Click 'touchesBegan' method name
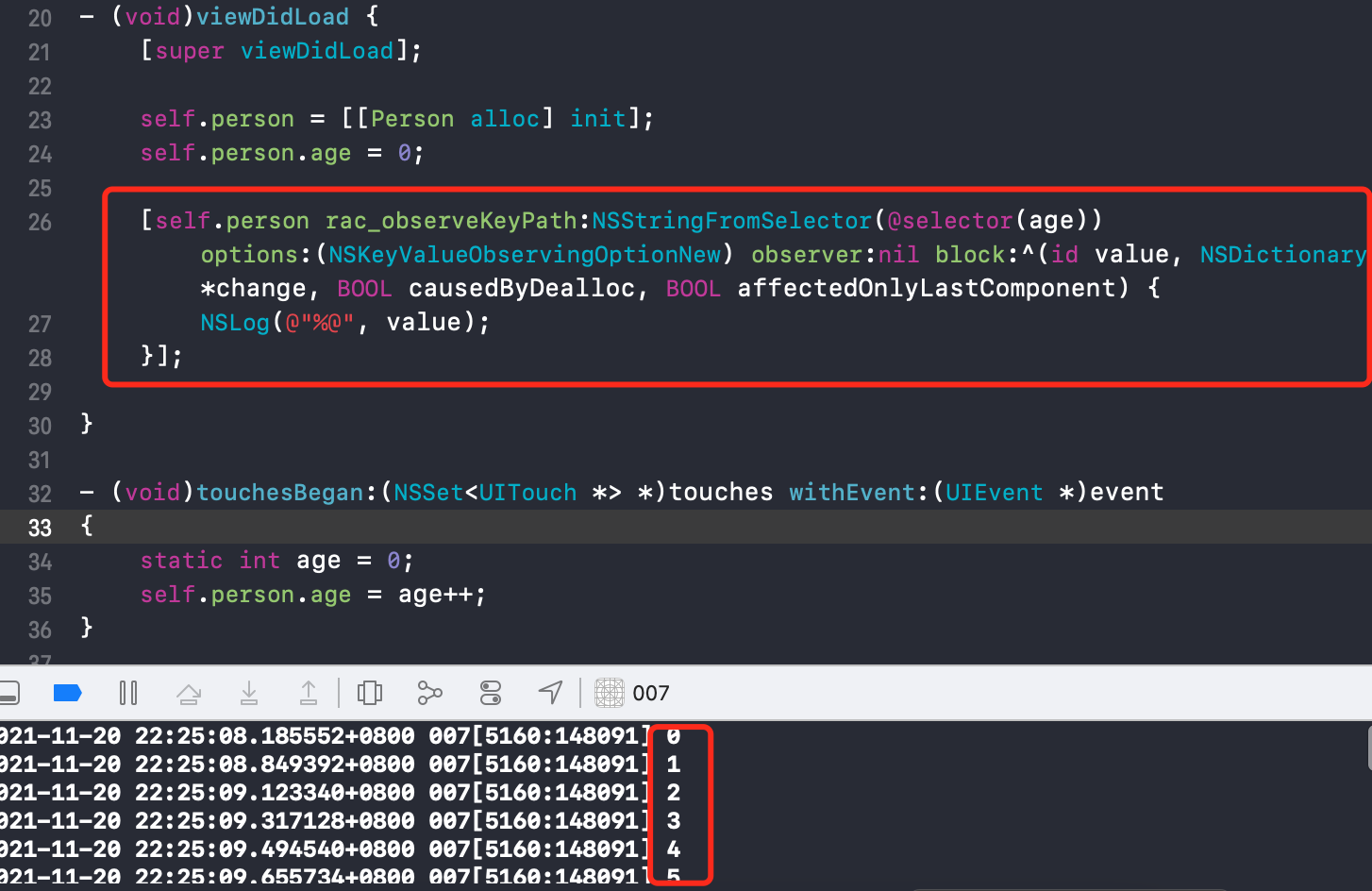The height and width of the screenshot is (891, 1372). point(280,493)
